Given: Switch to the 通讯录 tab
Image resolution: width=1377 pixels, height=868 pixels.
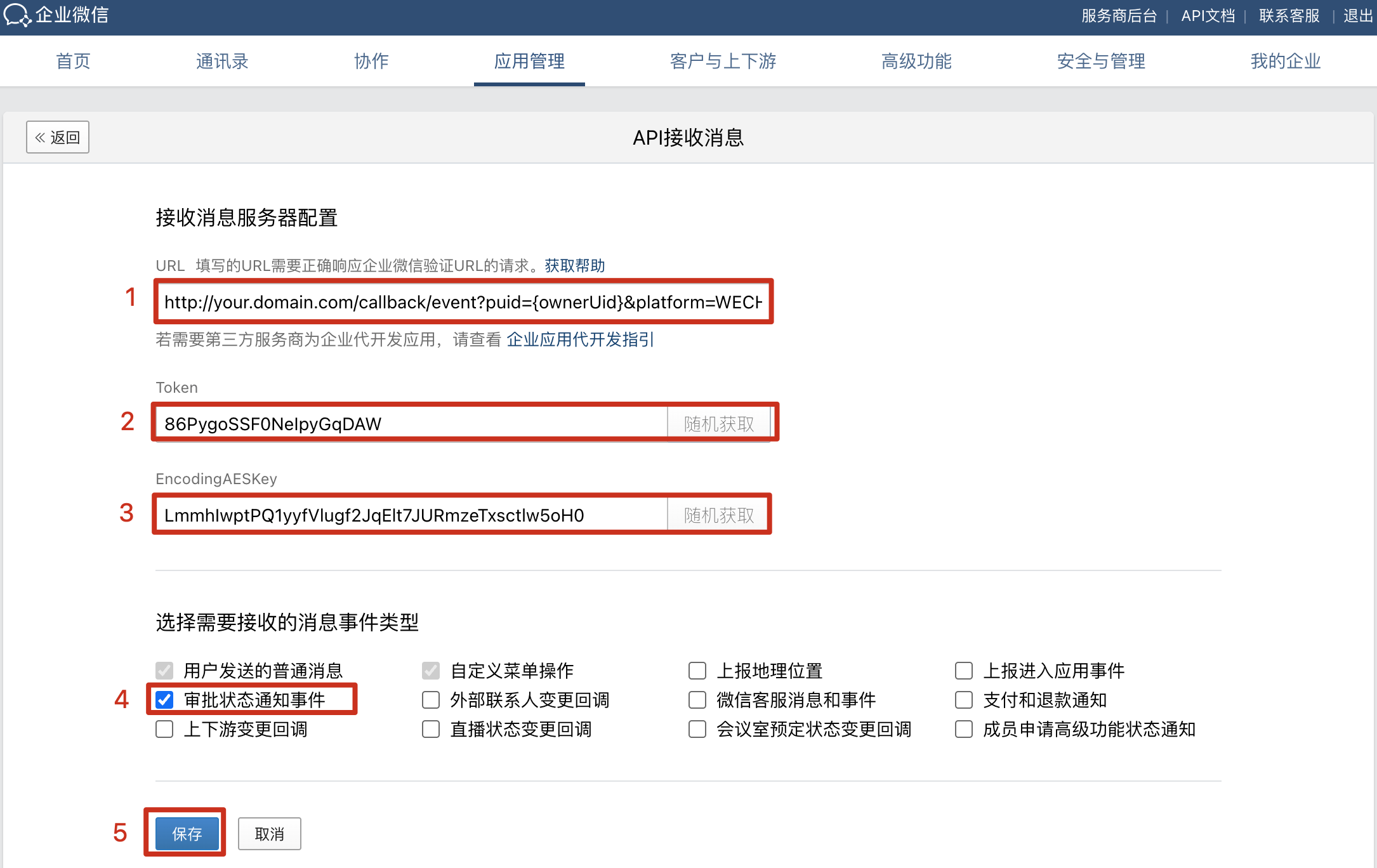Looking at the screenshot, I should [221, 61].
